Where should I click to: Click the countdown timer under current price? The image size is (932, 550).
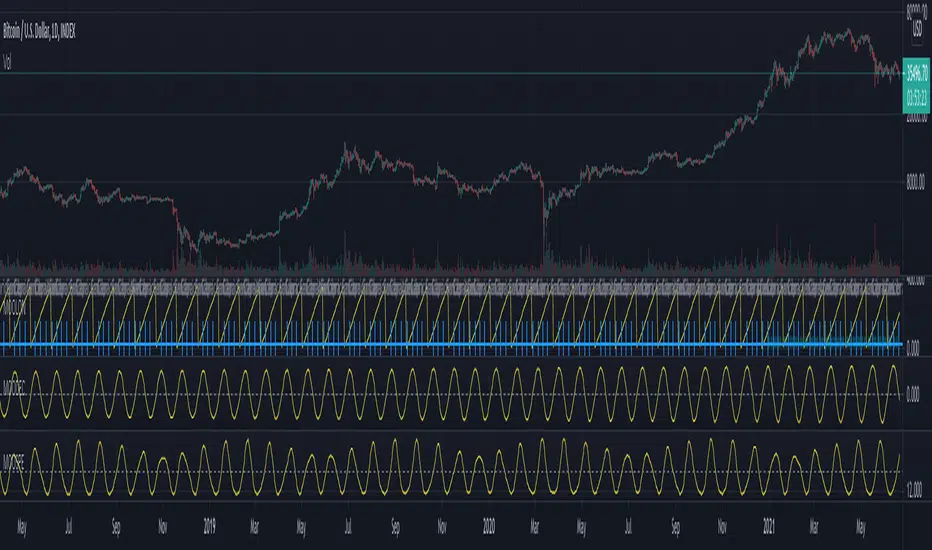pos(916,95)
